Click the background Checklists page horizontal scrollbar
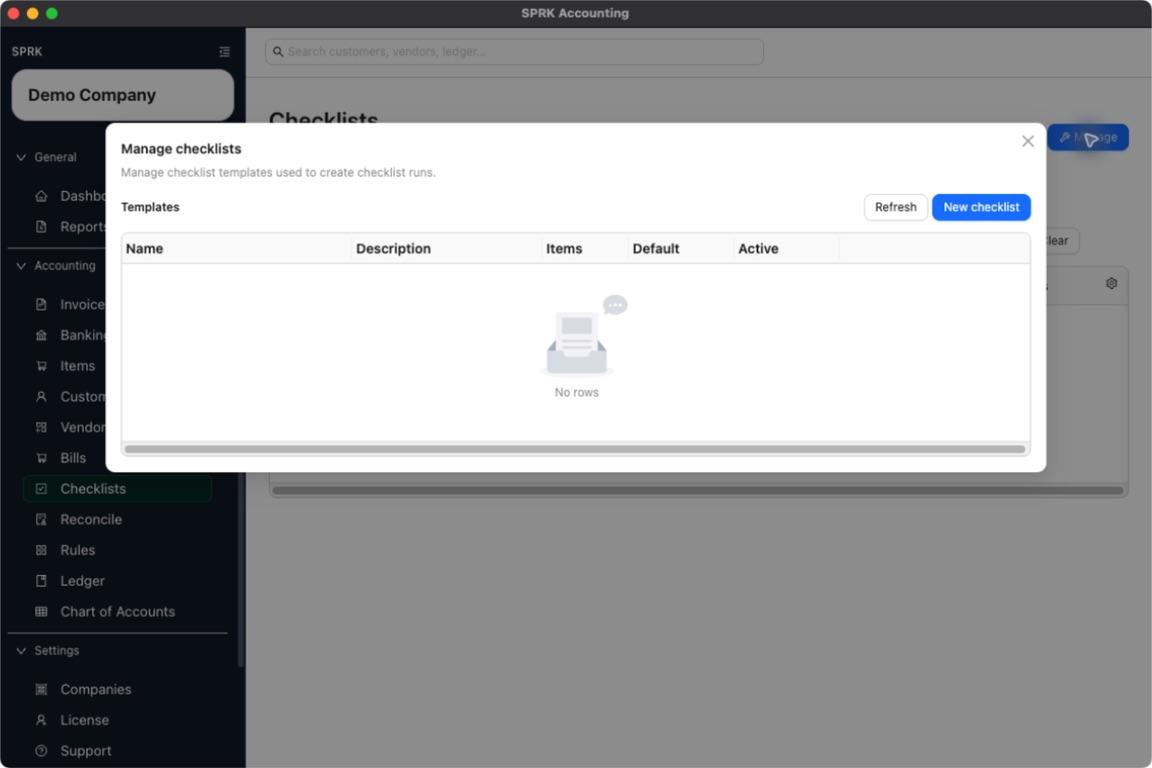Screen dimensions: 1152x768 point(697,490)
